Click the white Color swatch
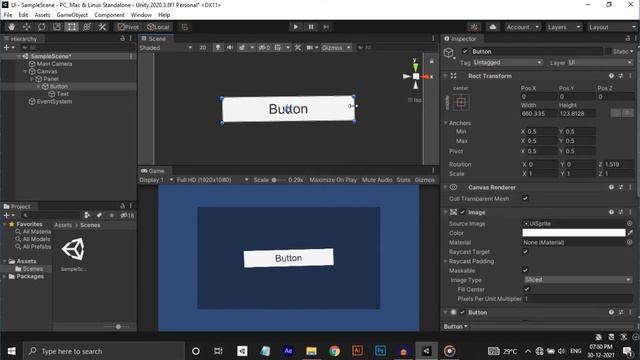This screenshot has width=640, height=360. (x=573, y=233)
